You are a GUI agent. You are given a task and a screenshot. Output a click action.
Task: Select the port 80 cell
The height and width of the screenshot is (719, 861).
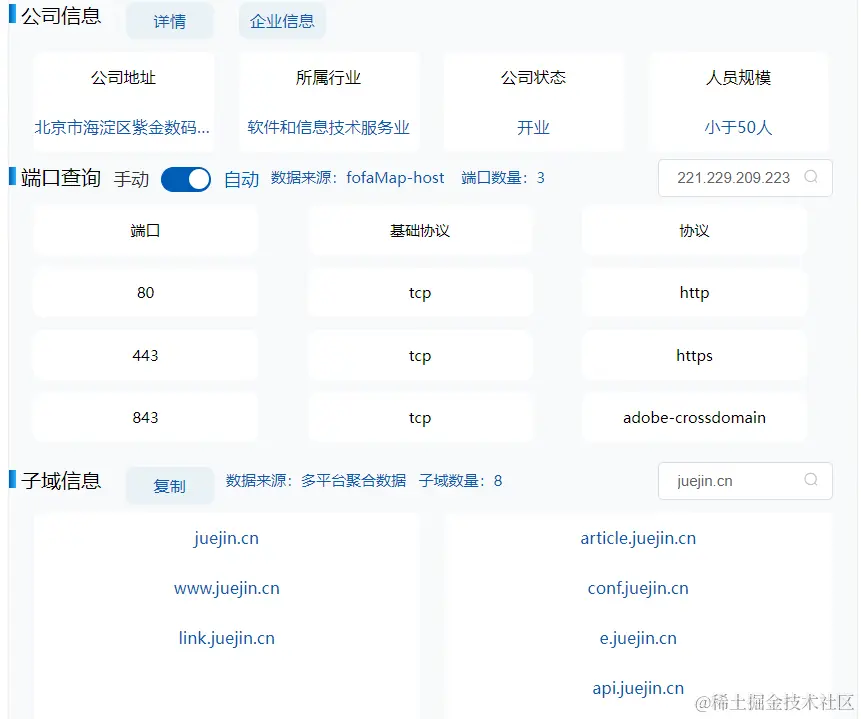click(x=146, y=292)
